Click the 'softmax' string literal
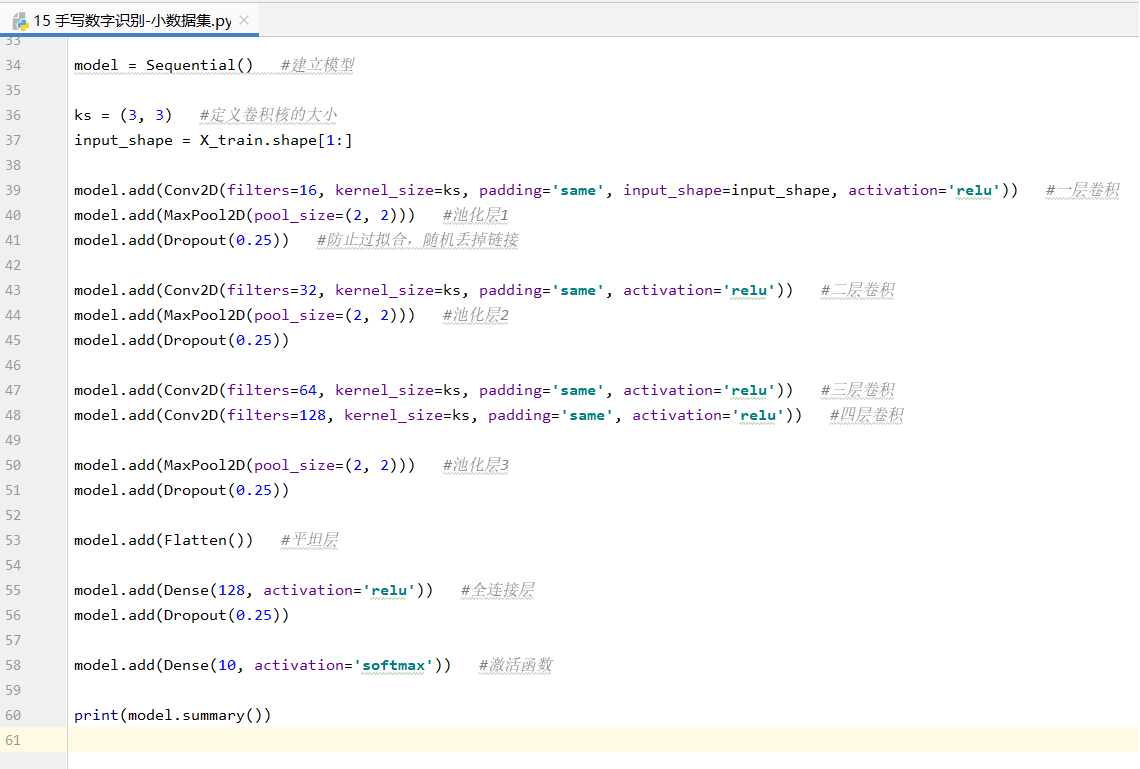1140x769 pixels. pyautogui.click(x=393, y=665)
